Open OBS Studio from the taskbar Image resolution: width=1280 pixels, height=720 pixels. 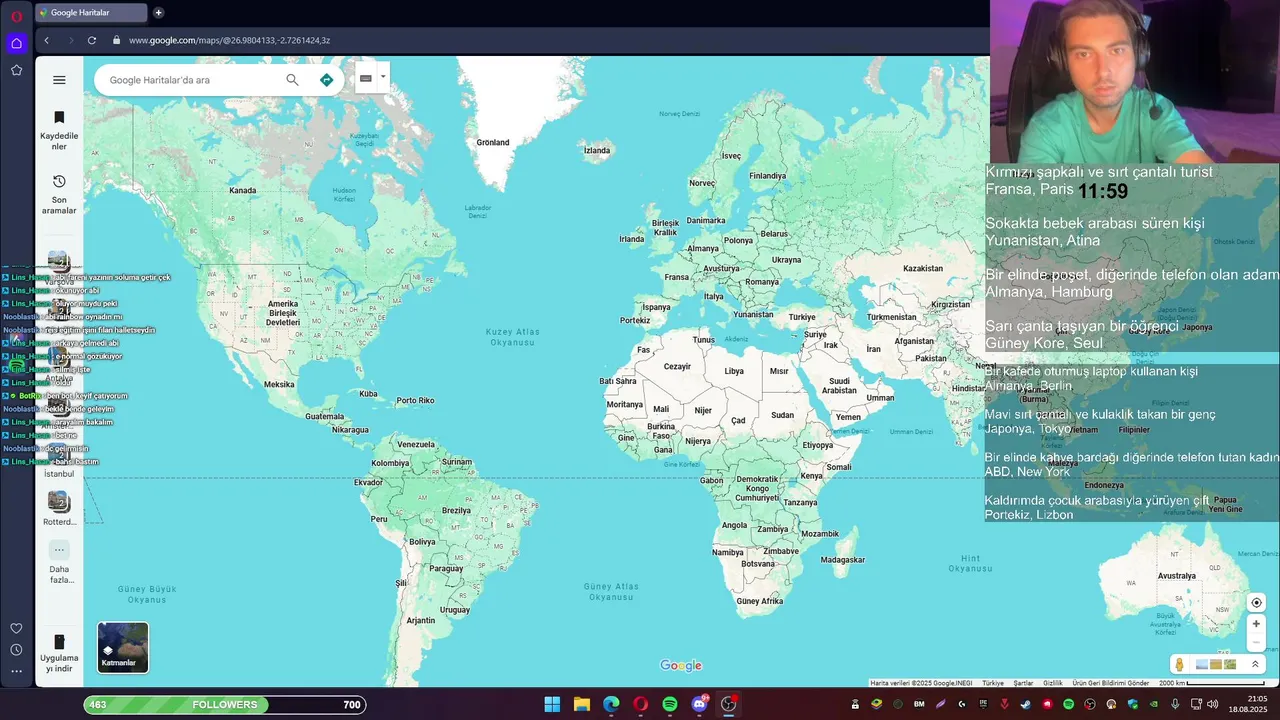pos(729,704)
